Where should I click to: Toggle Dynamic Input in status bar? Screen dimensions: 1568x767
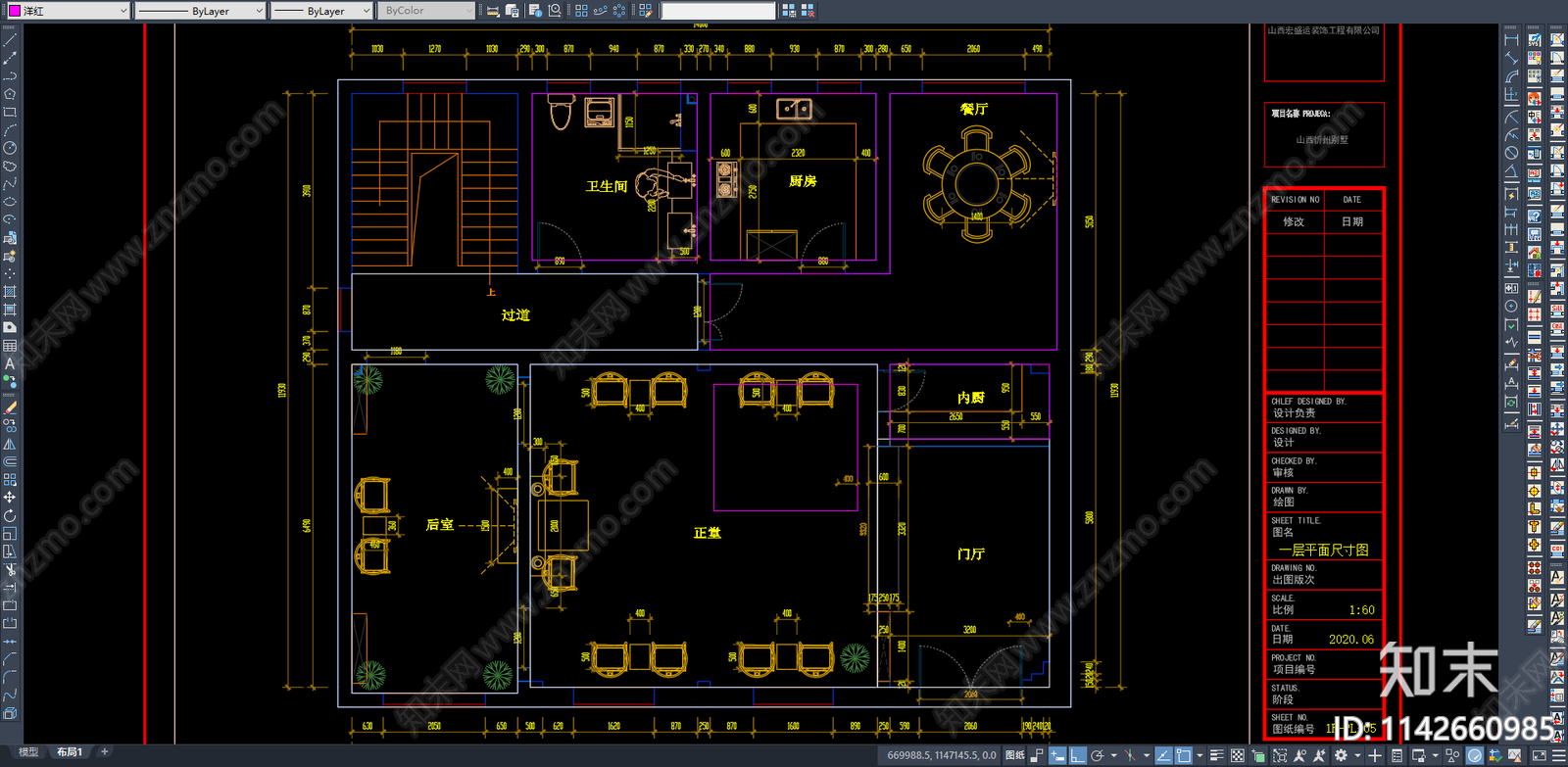[1057, 755]
